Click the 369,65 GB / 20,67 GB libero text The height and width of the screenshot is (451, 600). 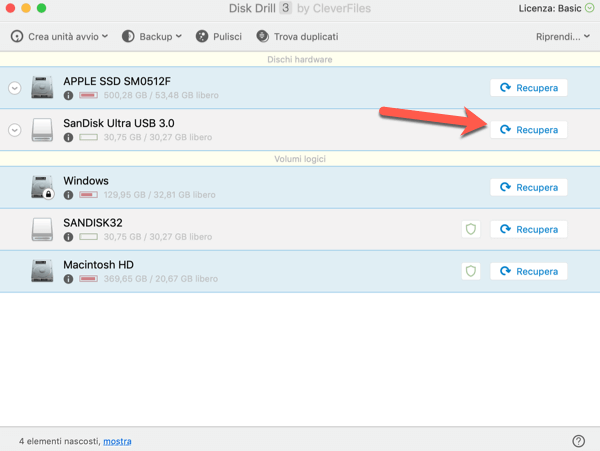coord(161,279)
